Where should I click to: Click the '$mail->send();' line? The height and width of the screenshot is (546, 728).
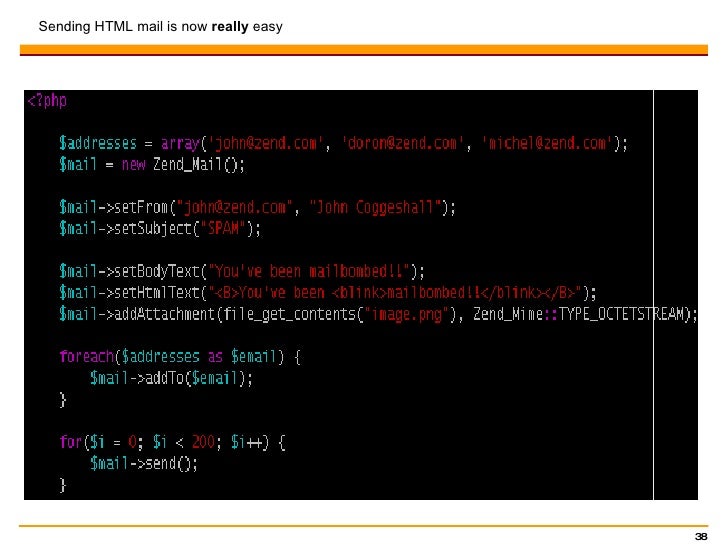point(144,463)
